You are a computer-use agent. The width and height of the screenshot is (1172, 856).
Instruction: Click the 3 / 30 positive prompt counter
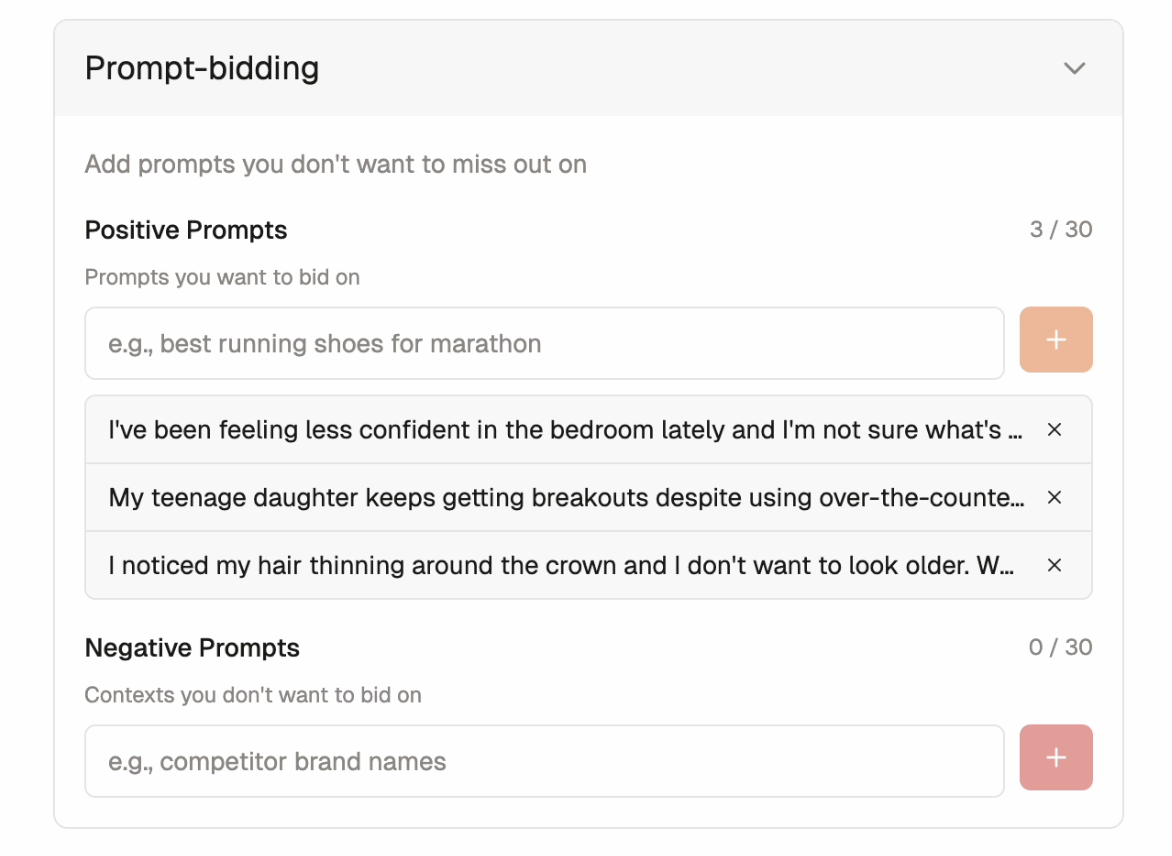(1061, 230)
